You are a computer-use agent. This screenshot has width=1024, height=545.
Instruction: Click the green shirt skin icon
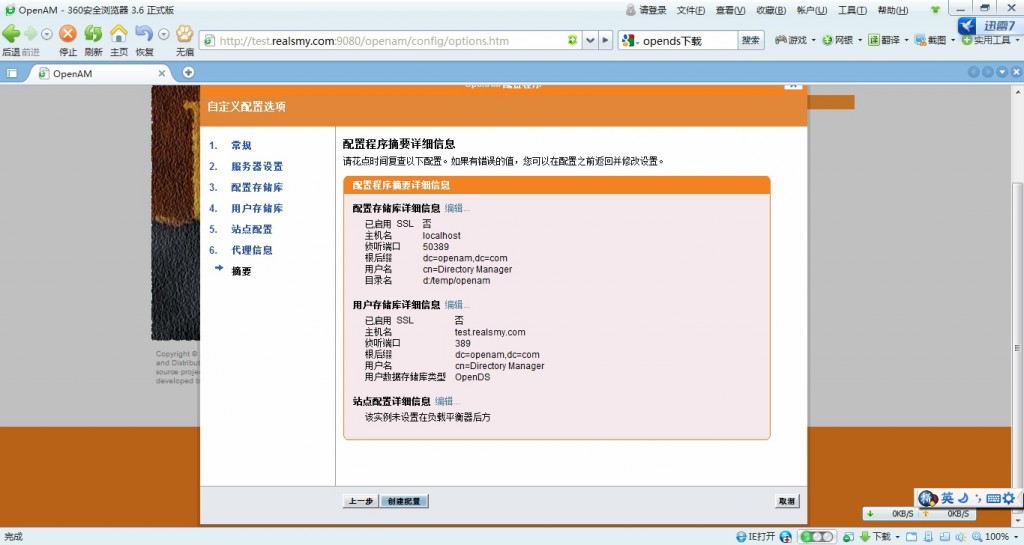(x=935, y=10)
